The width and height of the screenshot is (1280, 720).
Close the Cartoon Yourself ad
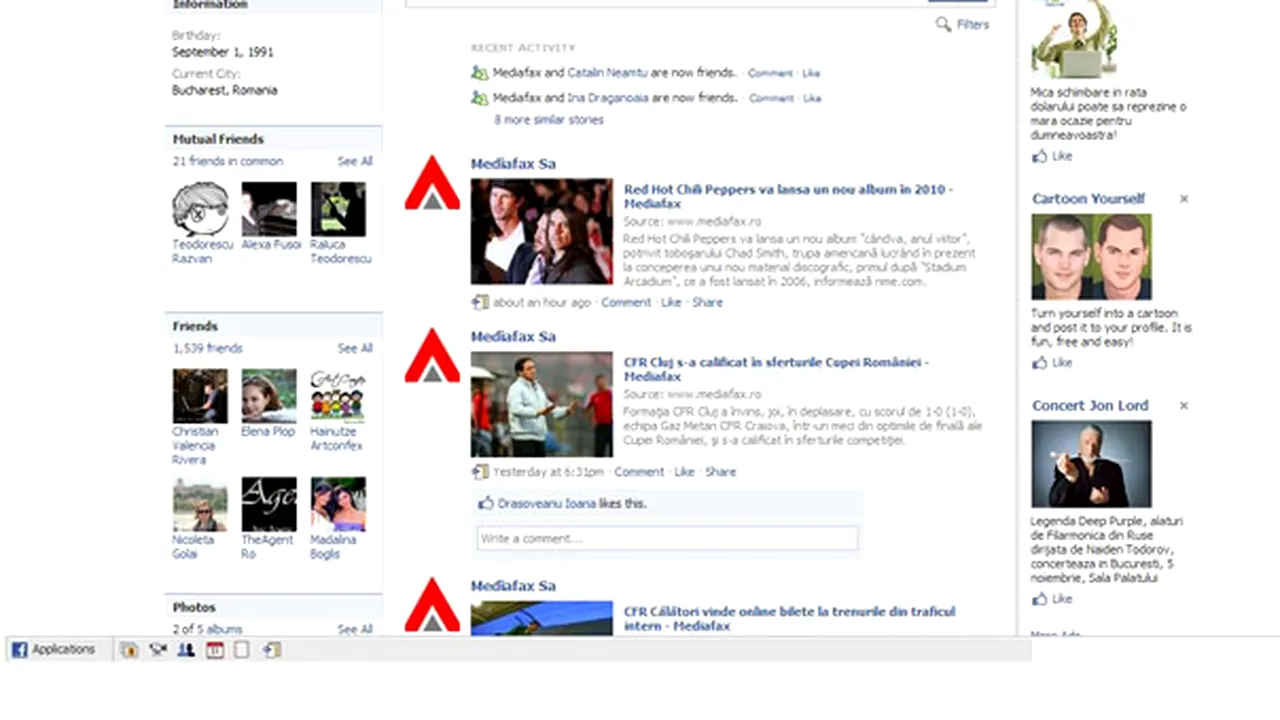(1184, 199)
